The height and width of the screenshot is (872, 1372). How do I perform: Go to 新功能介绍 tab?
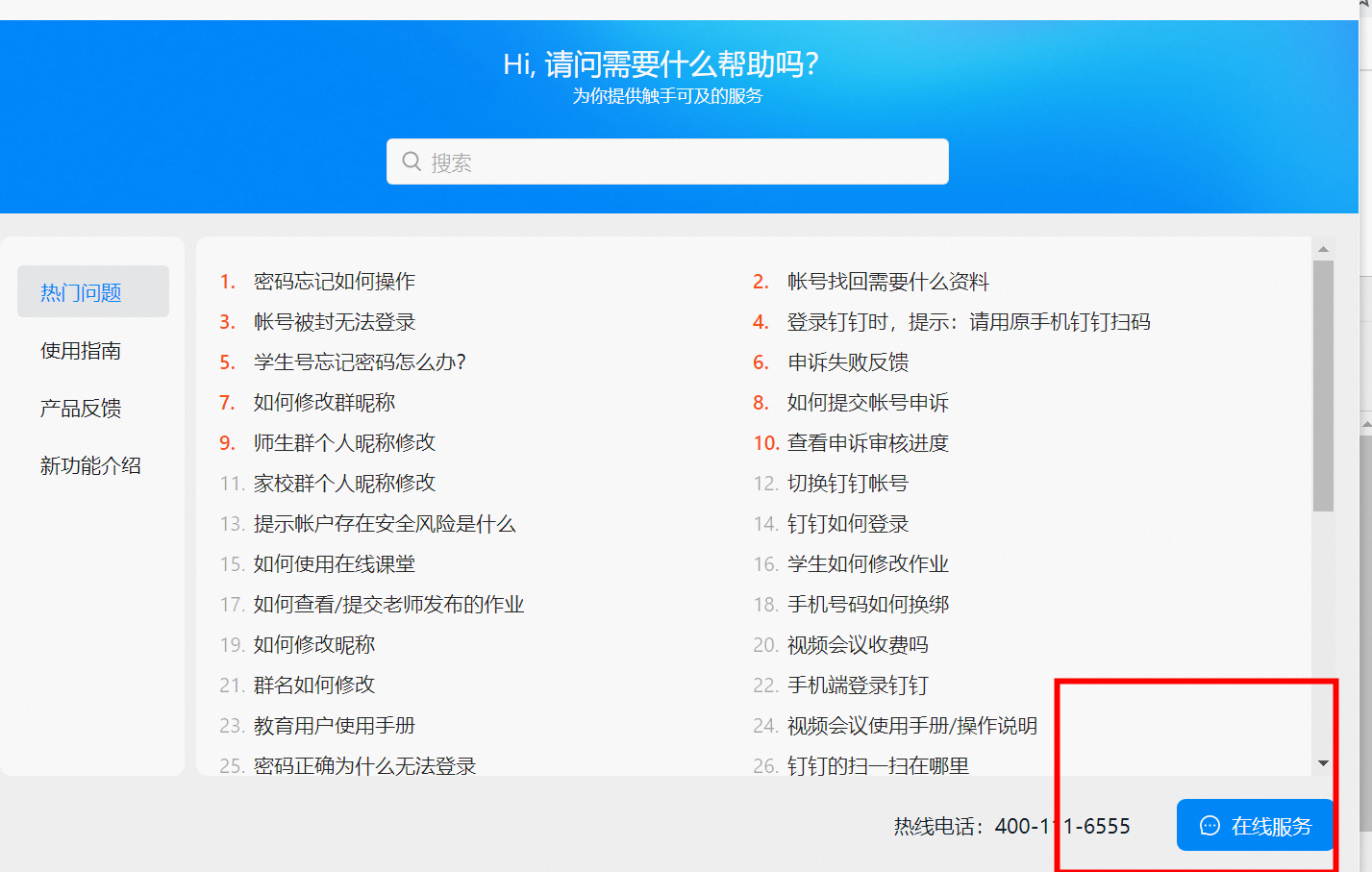pyautogui.click(x=90, y=466)
